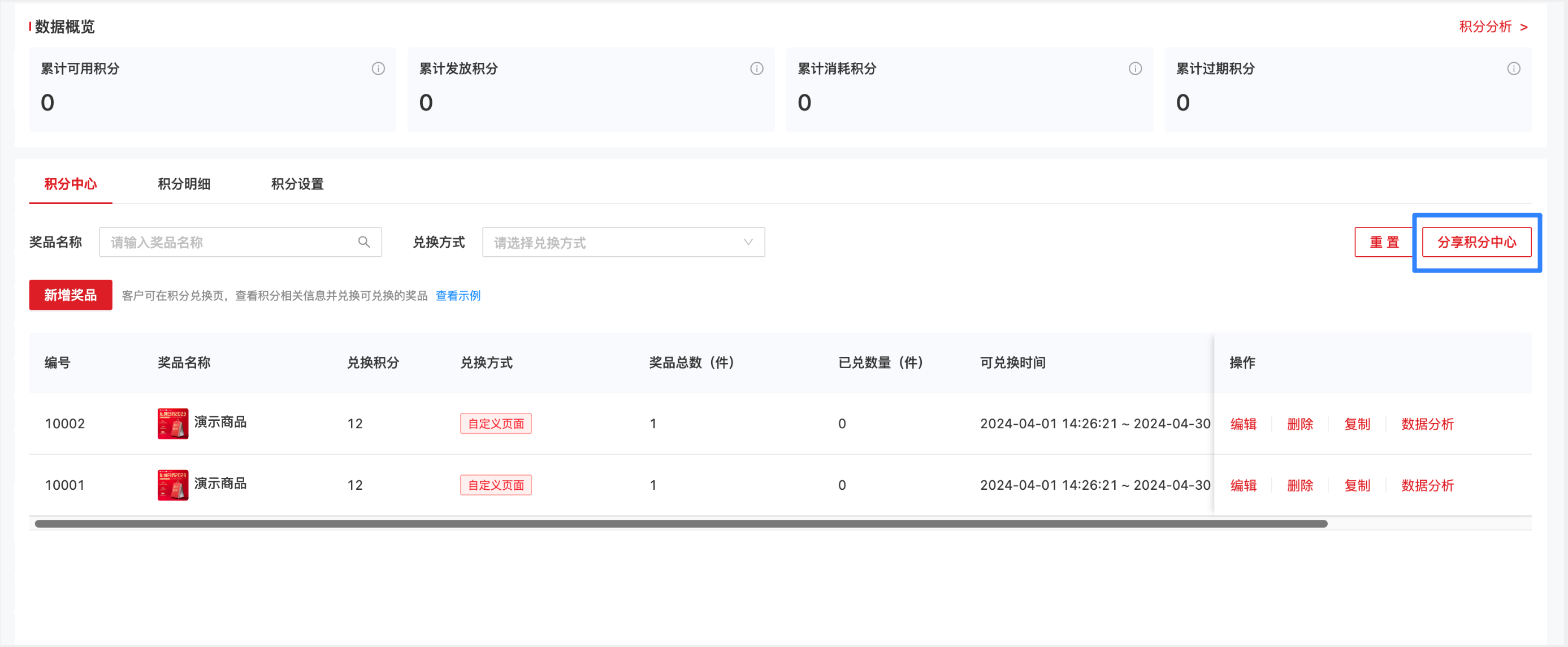
Task: Click the 可兑换时间 column header
Action: 1012,363
